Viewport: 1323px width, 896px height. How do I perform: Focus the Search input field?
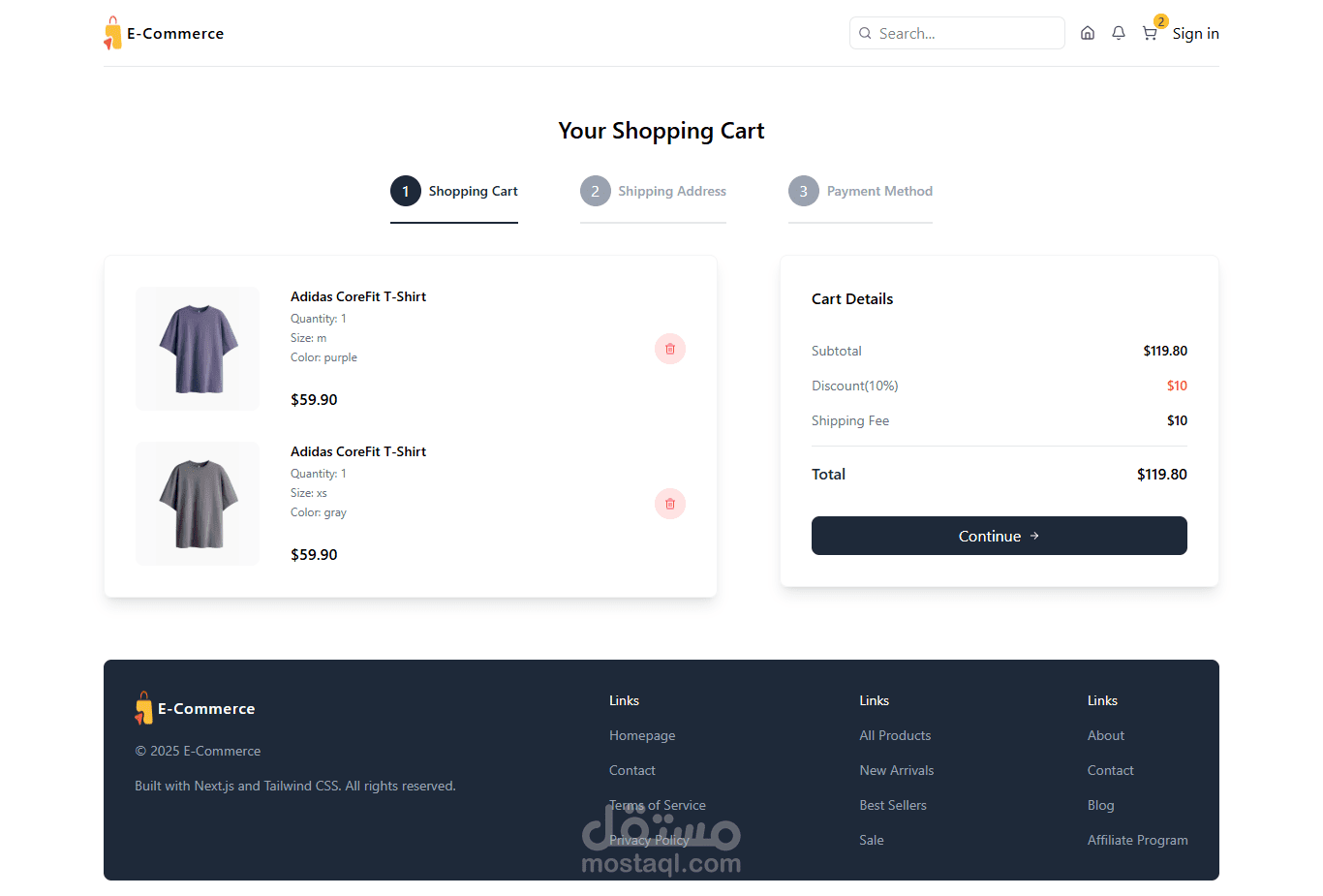[x=957, y=33]
